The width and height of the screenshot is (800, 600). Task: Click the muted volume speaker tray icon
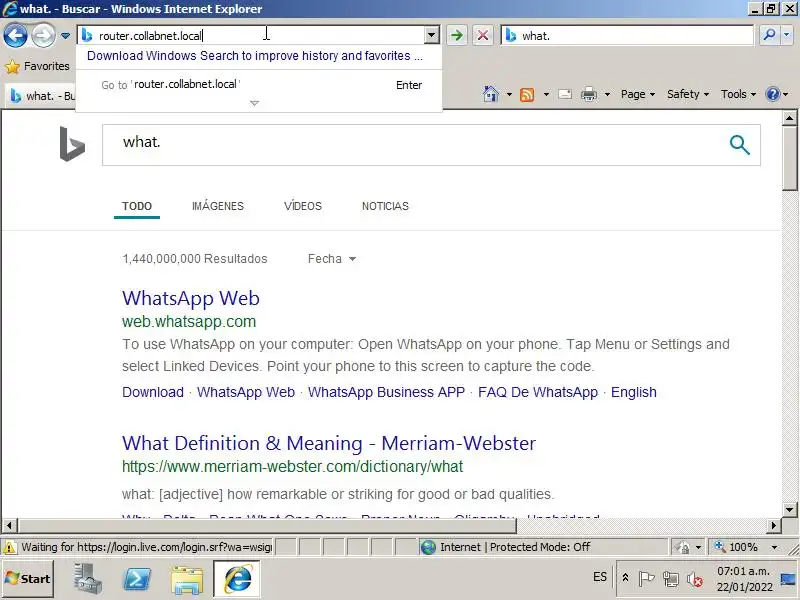pos(694,579)
